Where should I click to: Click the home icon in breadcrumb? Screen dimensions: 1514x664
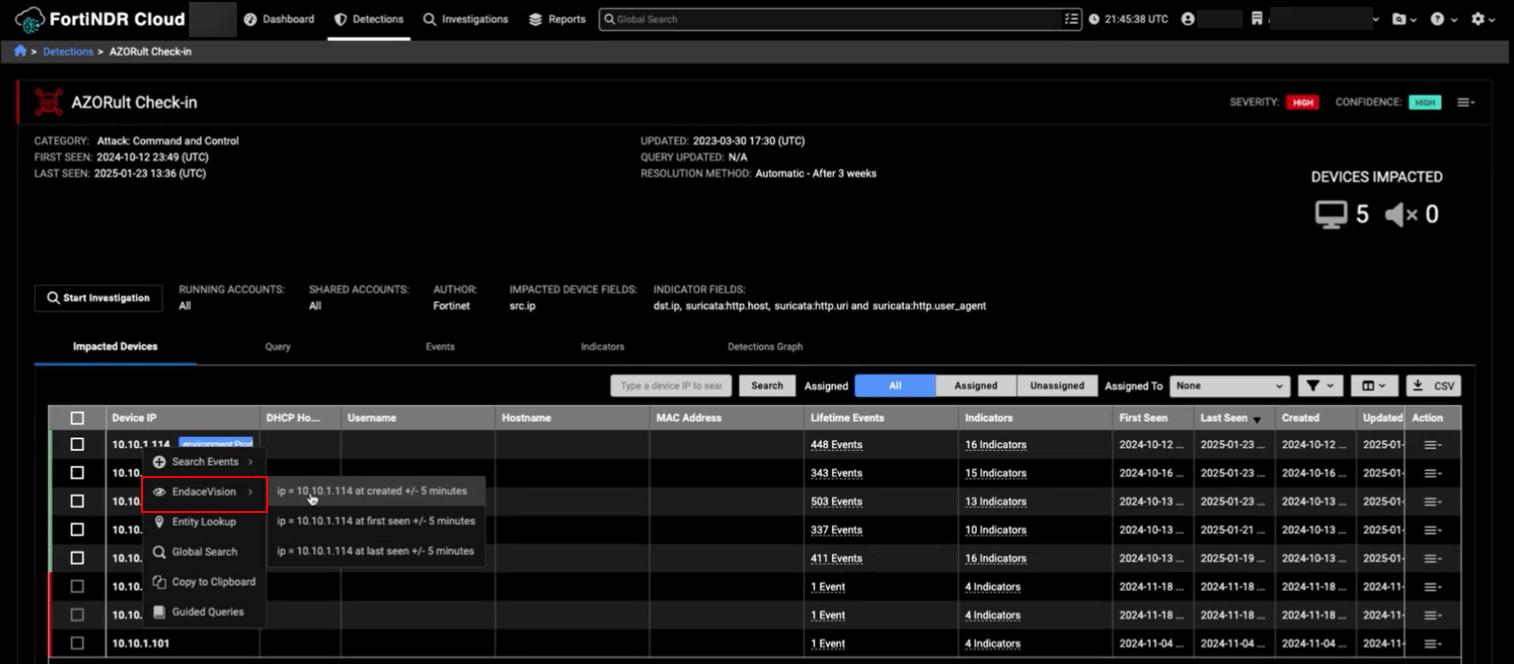pos(20,51)
